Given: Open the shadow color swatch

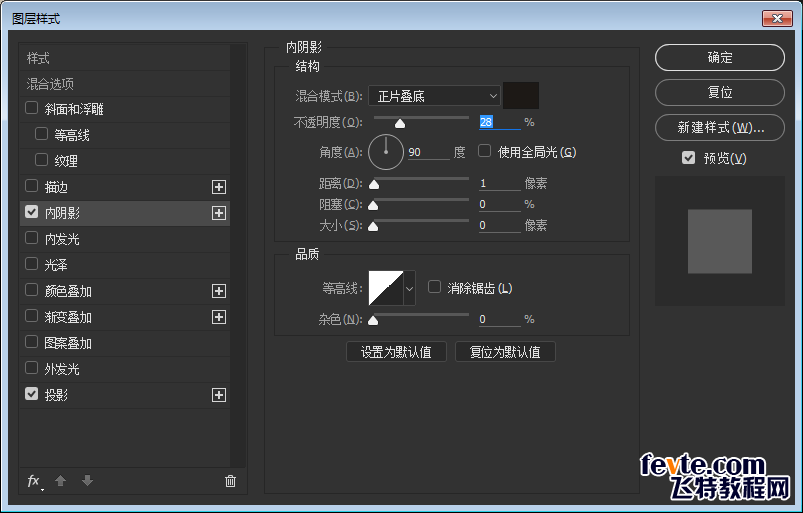Looking at the screenshot, I should pos(521,95).
